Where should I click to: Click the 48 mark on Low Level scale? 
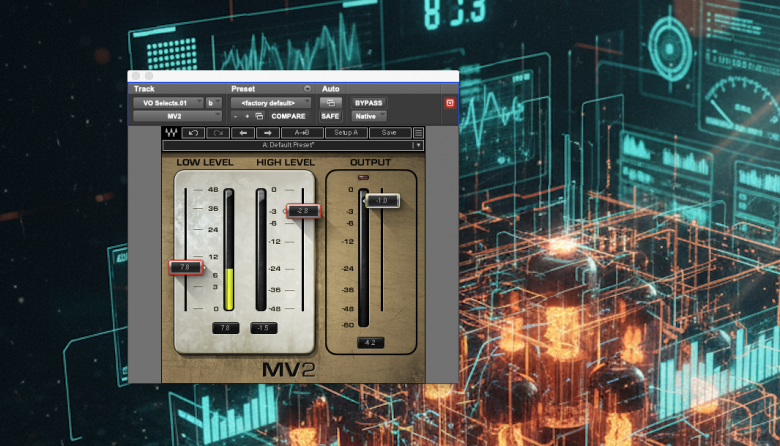pos(213,189)
